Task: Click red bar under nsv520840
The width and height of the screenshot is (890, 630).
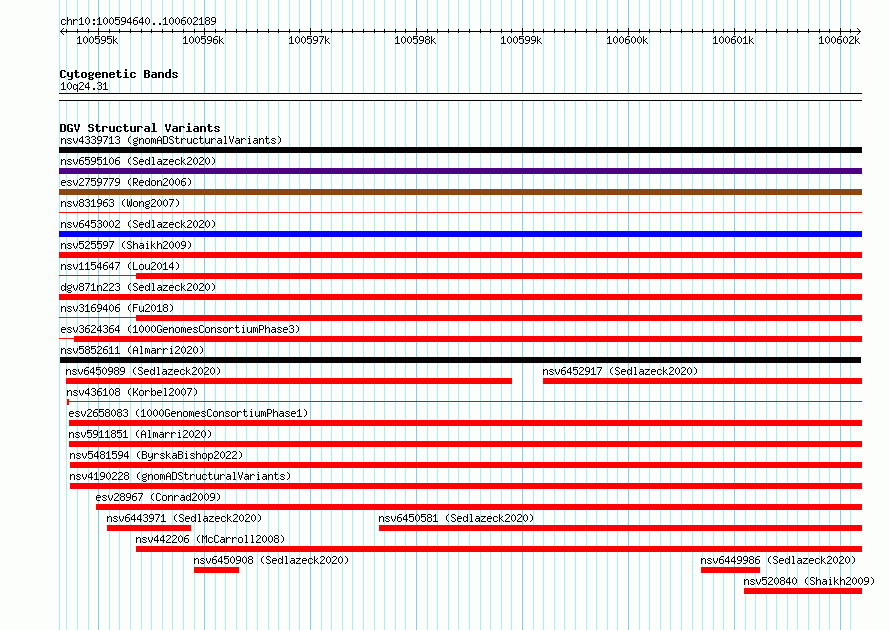Action: tap(803, 591)
